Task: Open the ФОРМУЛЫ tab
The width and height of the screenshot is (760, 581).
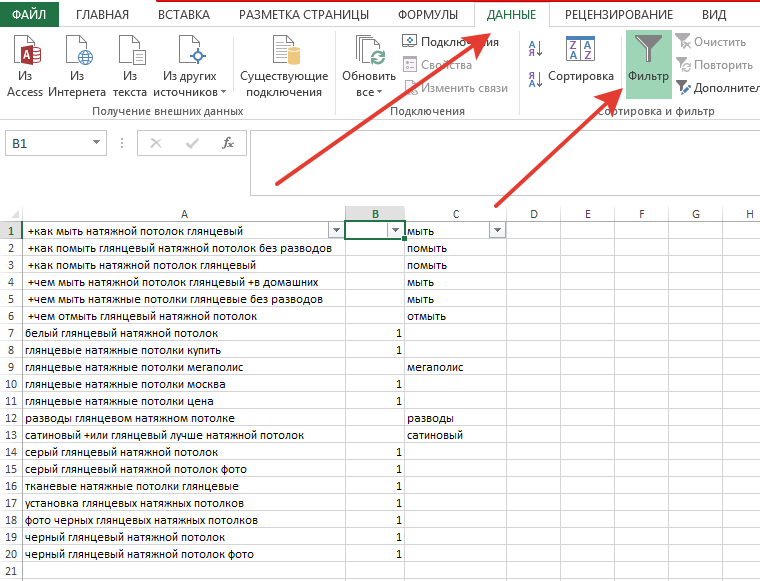Action: pyautogui.click(x=428, y=15)
